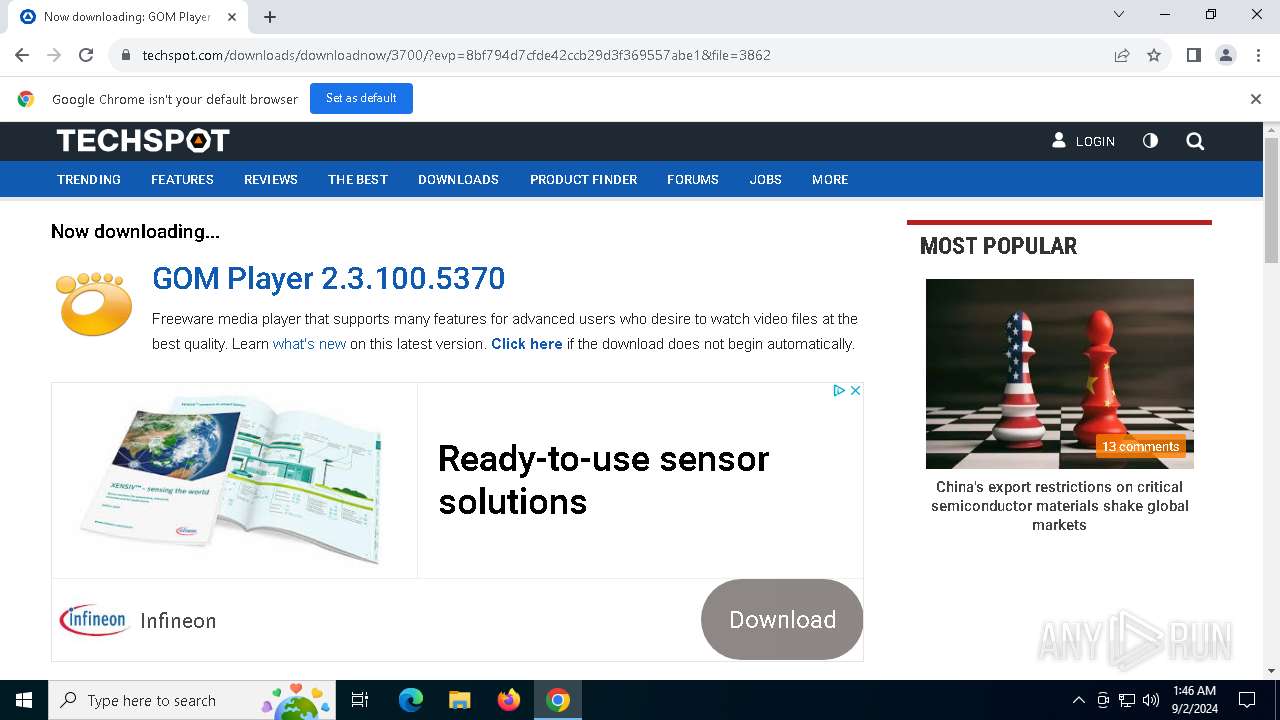The width and height of the screenshot is (1280, 720).
Task: Click the ad Download button
Action: point(782,619)
